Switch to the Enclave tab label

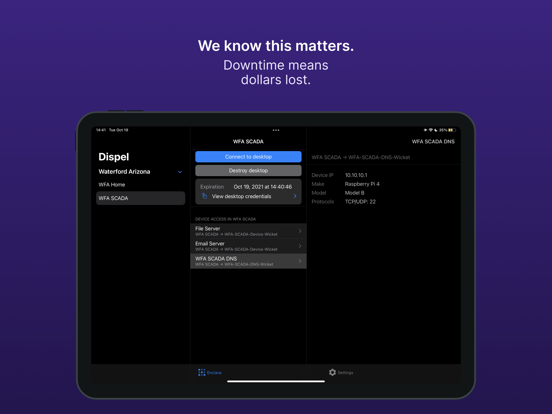coord(214,373)
